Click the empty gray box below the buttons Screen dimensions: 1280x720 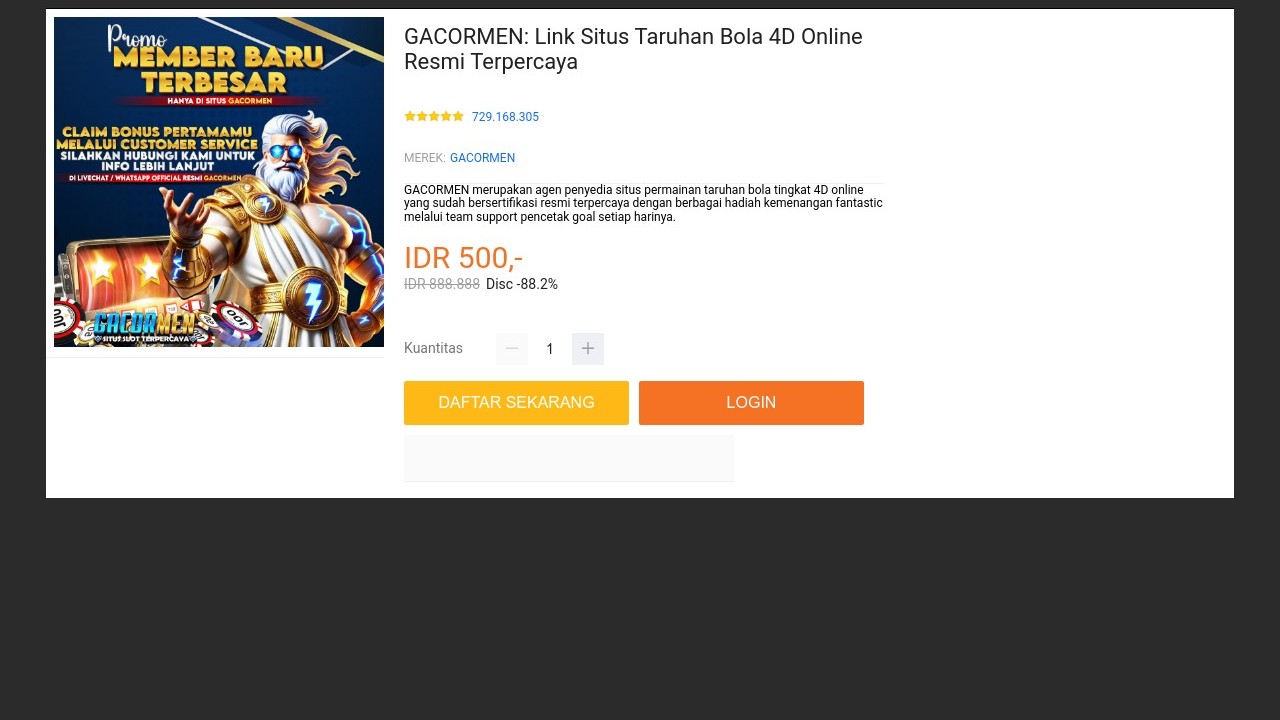[x=569, y=458]
